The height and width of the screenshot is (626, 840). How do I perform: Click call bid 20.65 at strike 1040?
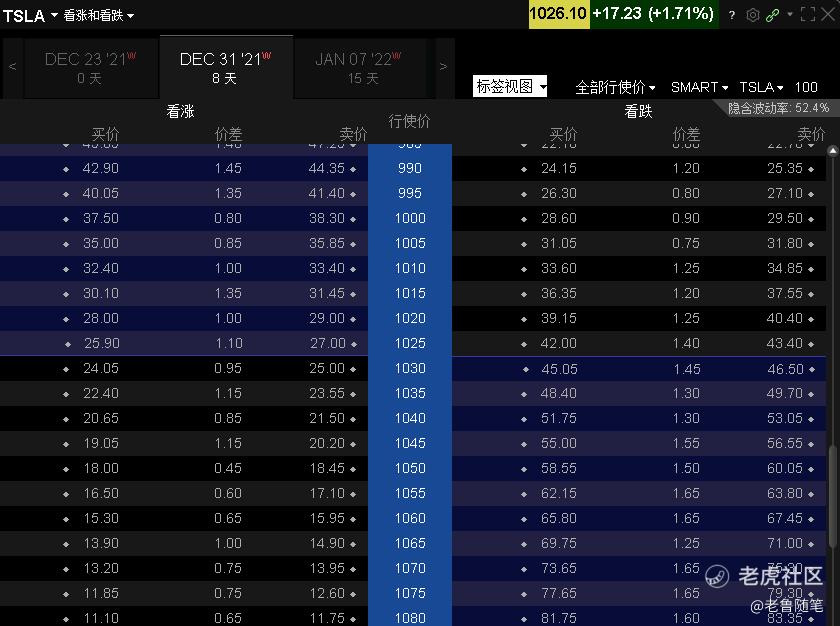click(x=100, y=418)
